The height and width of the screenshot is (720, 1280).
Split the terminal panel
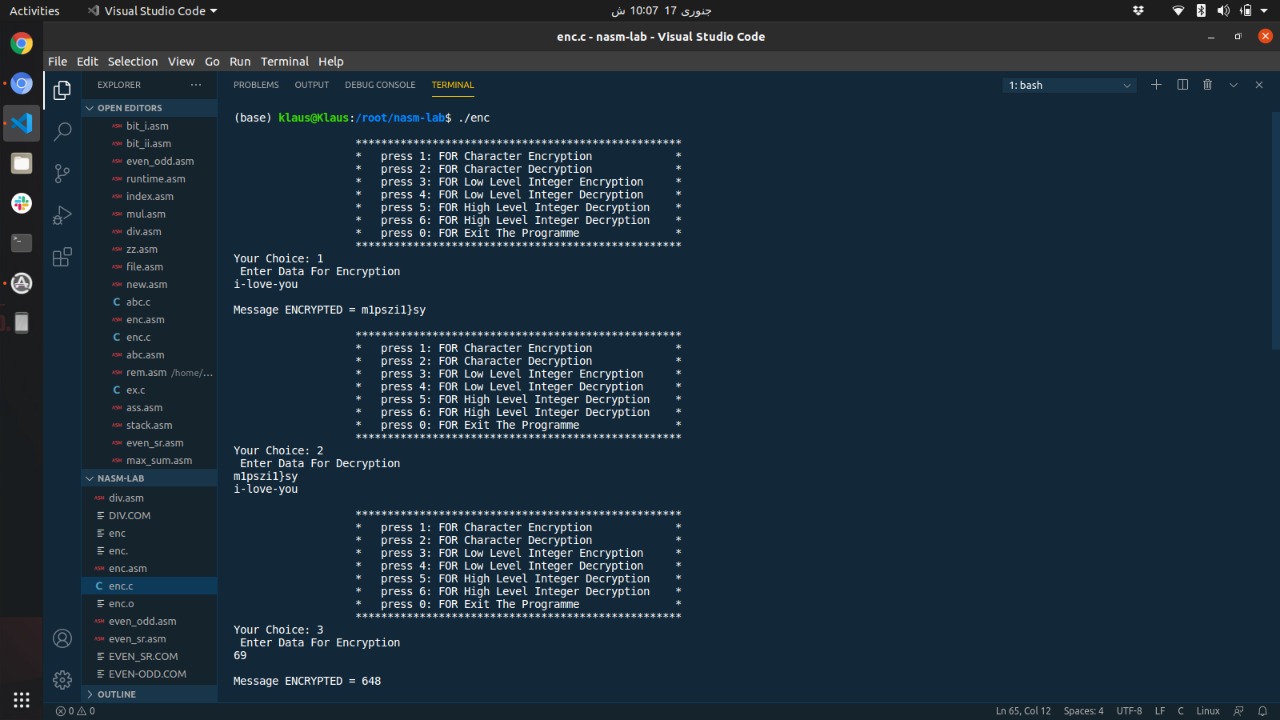[x=1182, y=85]
